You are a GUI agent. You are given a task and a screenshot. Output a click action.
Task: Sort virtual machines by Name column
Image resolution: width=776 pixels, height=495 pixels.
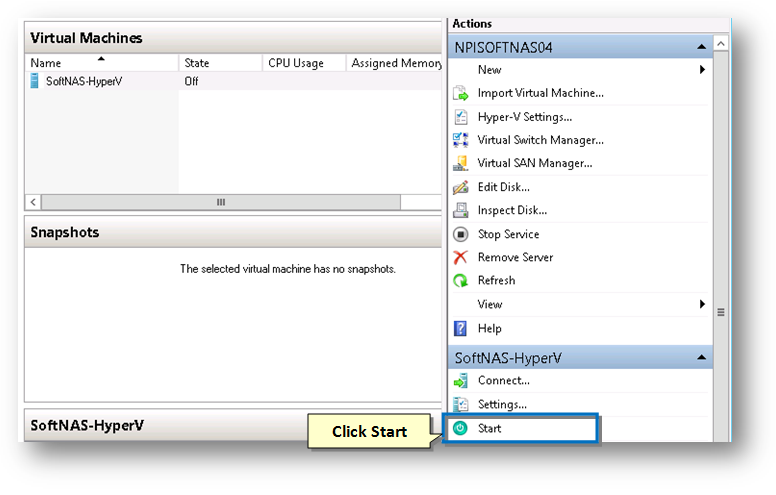tap(101, 63)
